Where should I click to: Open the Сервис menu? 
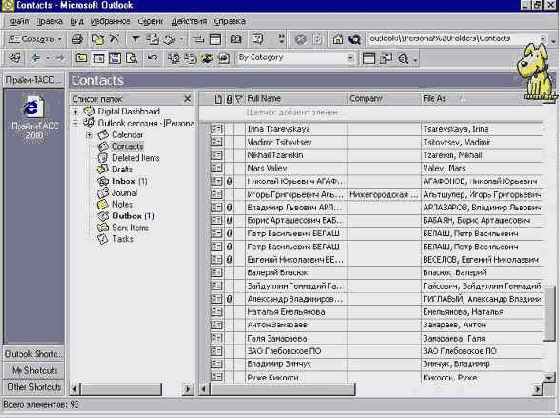point(150,21)
